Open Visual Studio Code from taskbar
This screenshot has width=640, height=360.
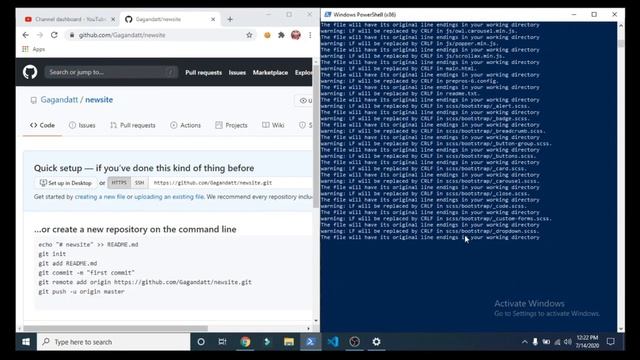pyautogui.click(x=333, y=342)
